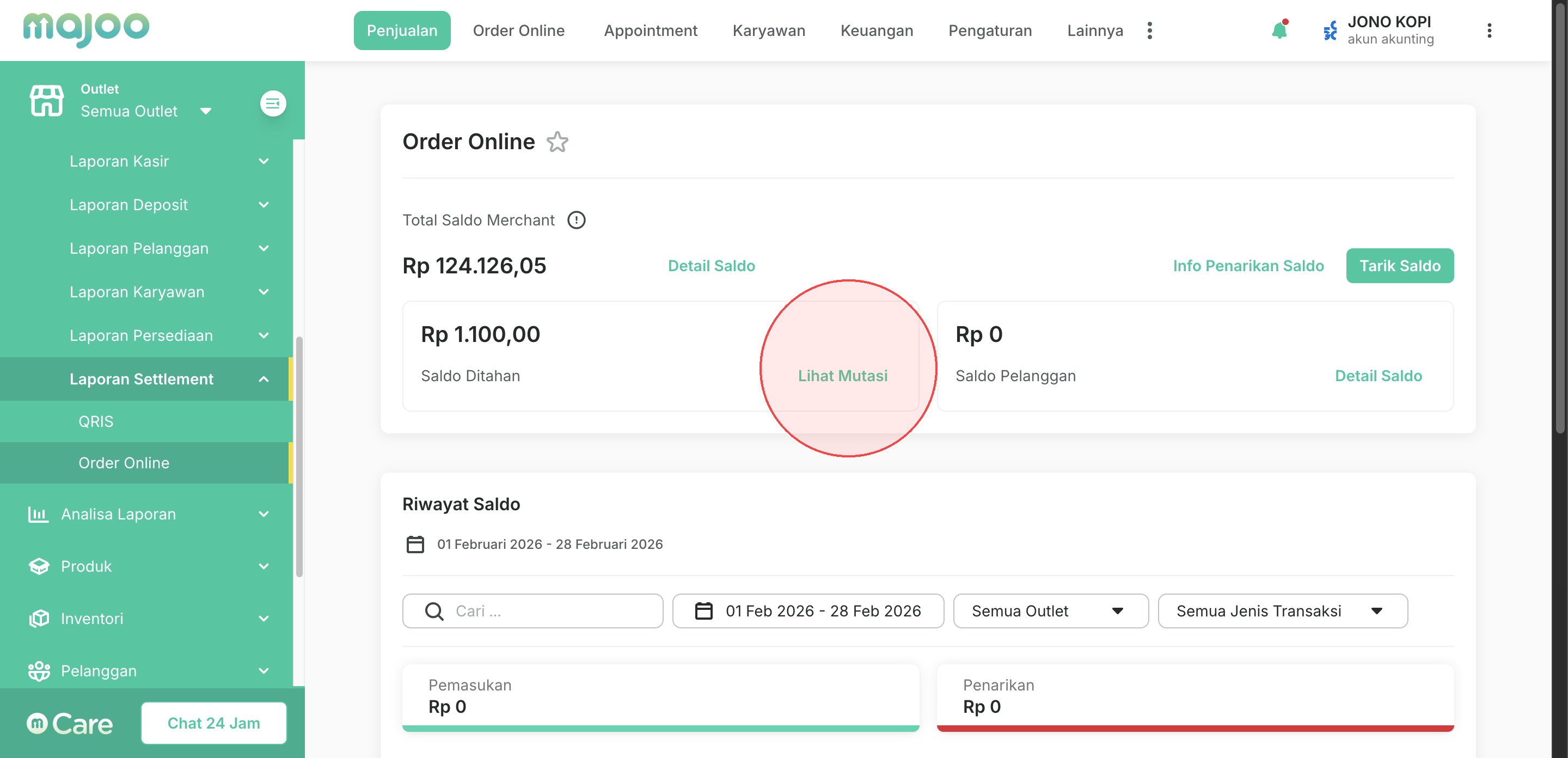
Task: Switch to the Keuangan top menu
Action: pos(877,30)
